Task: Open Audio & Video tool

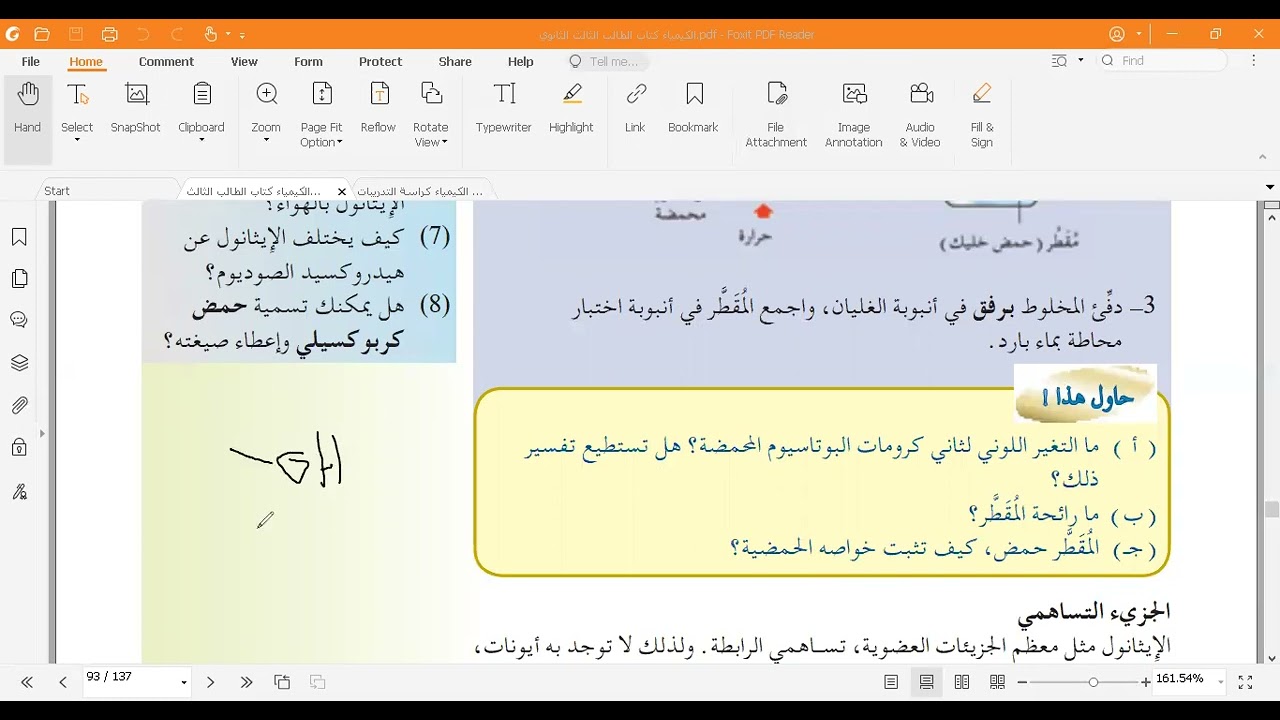Action: (x=920, y=115)
